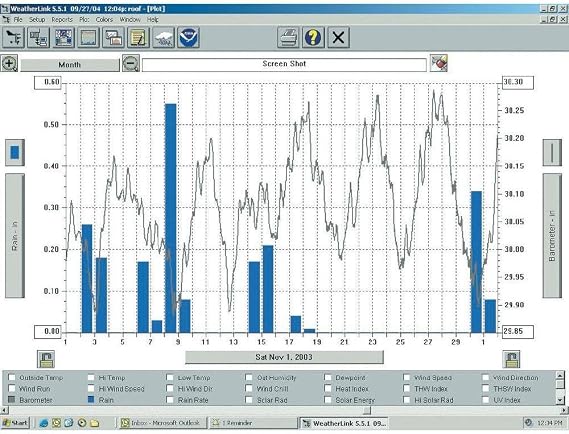Open the Colors menu

(105, 20)
